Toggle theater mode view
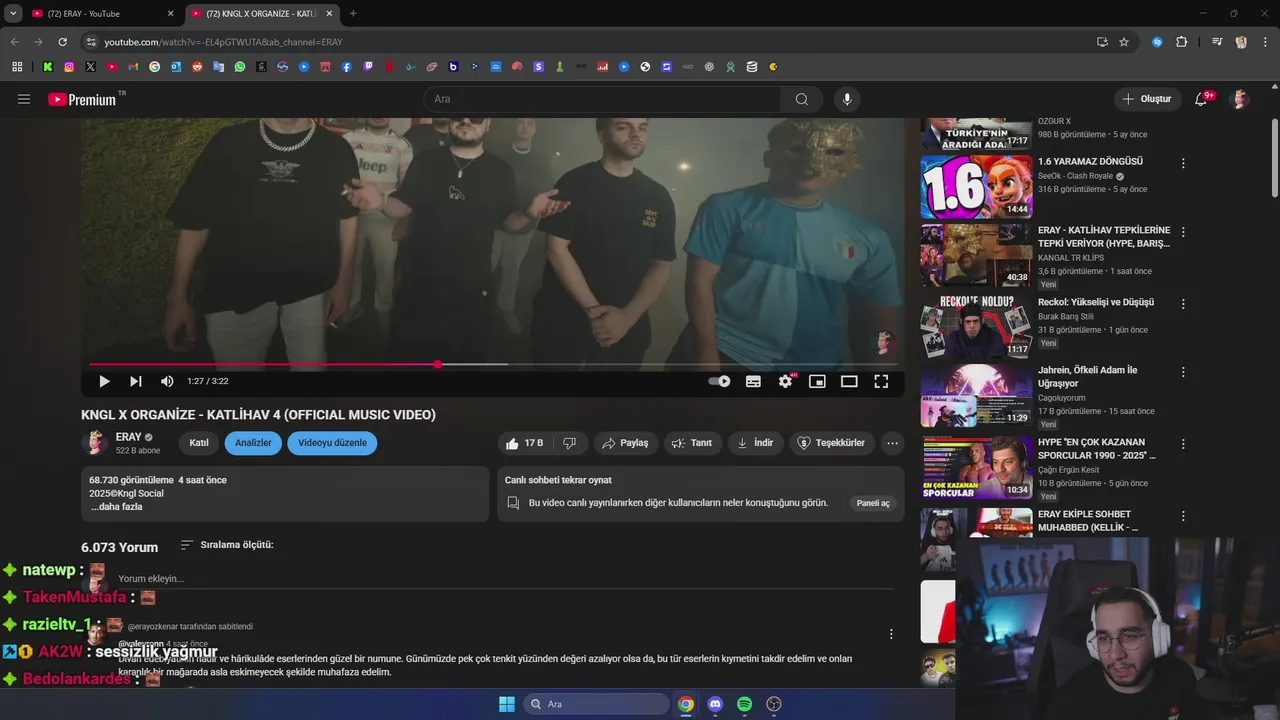Viewport: 1280px width, 720px height. click(x=849, y=381)
